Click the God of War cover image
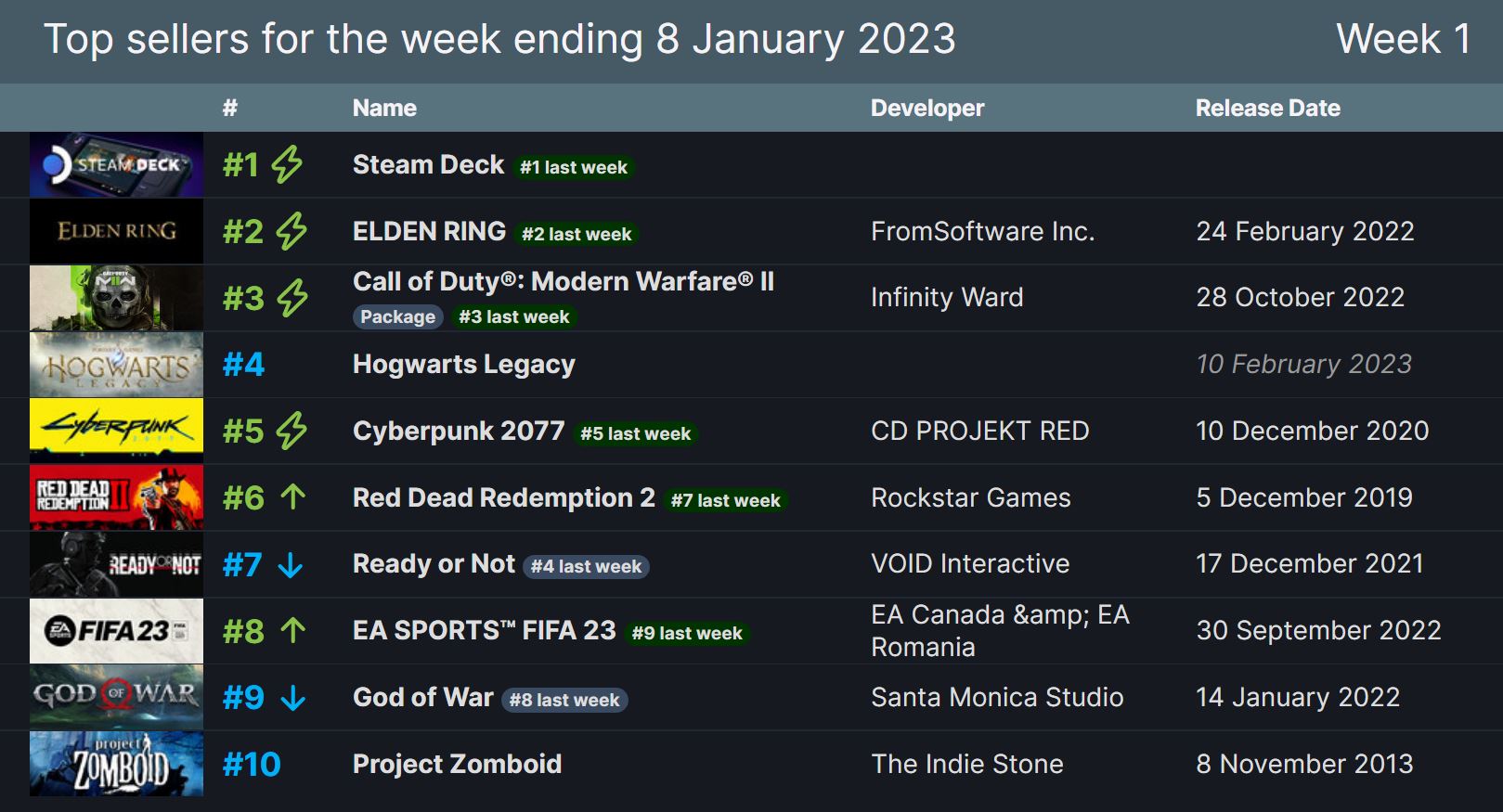This screenshot has height=812, width=1503. tap(115, 696)
